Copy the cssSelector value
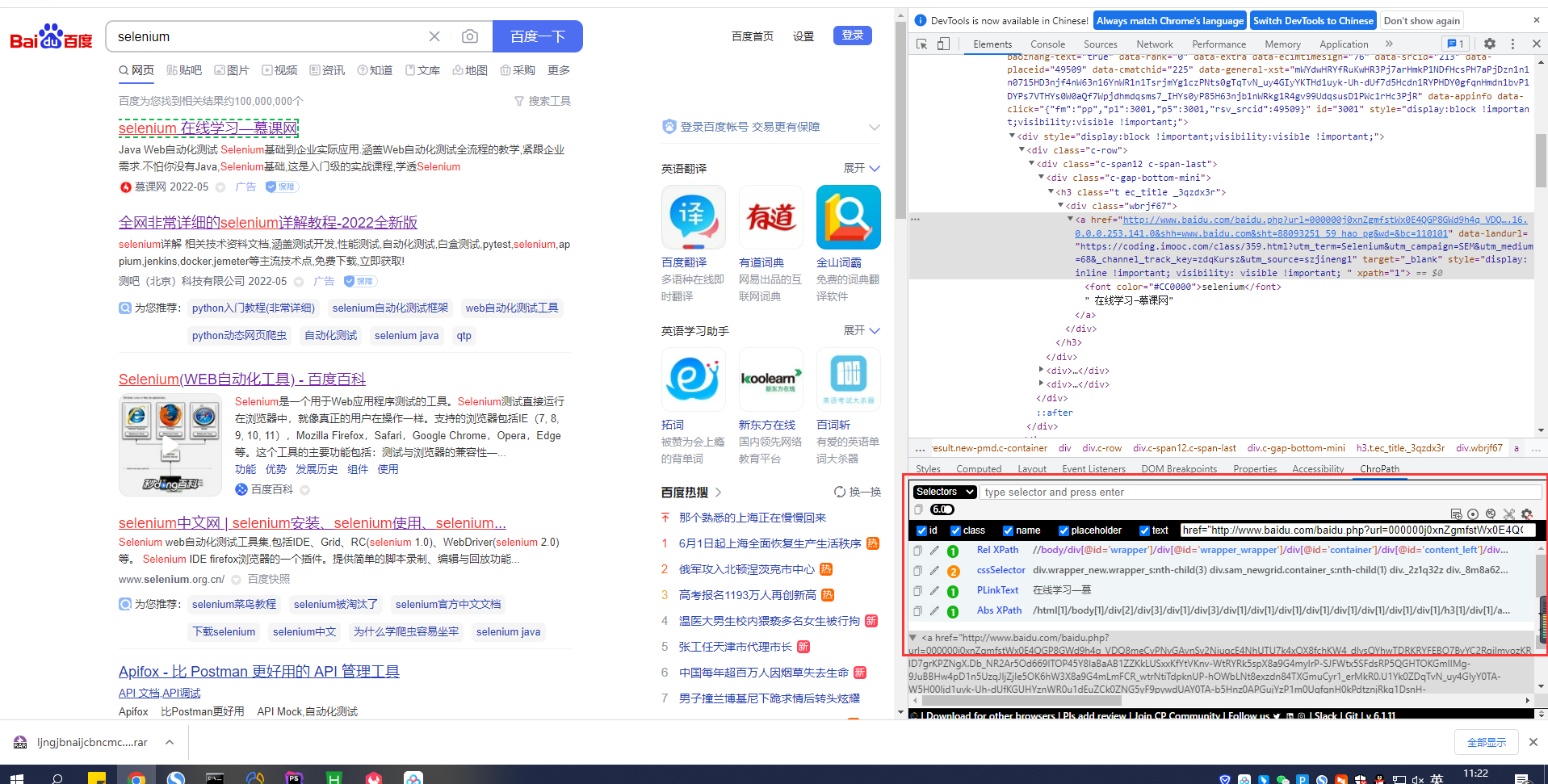1548x784 pixels. tap(918, 570)
